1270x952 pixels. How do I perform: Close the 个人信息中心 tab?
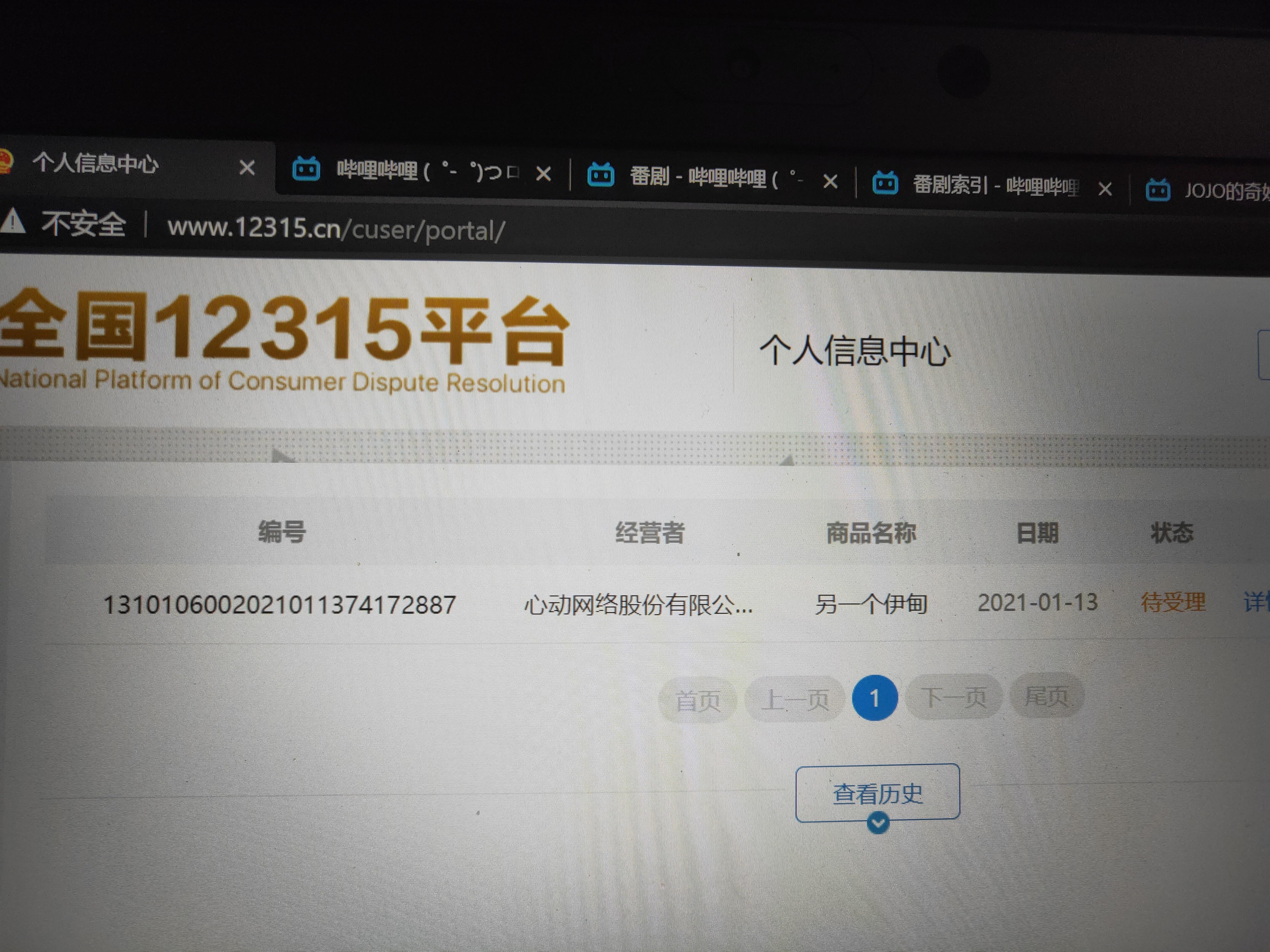tap(247, 168)
